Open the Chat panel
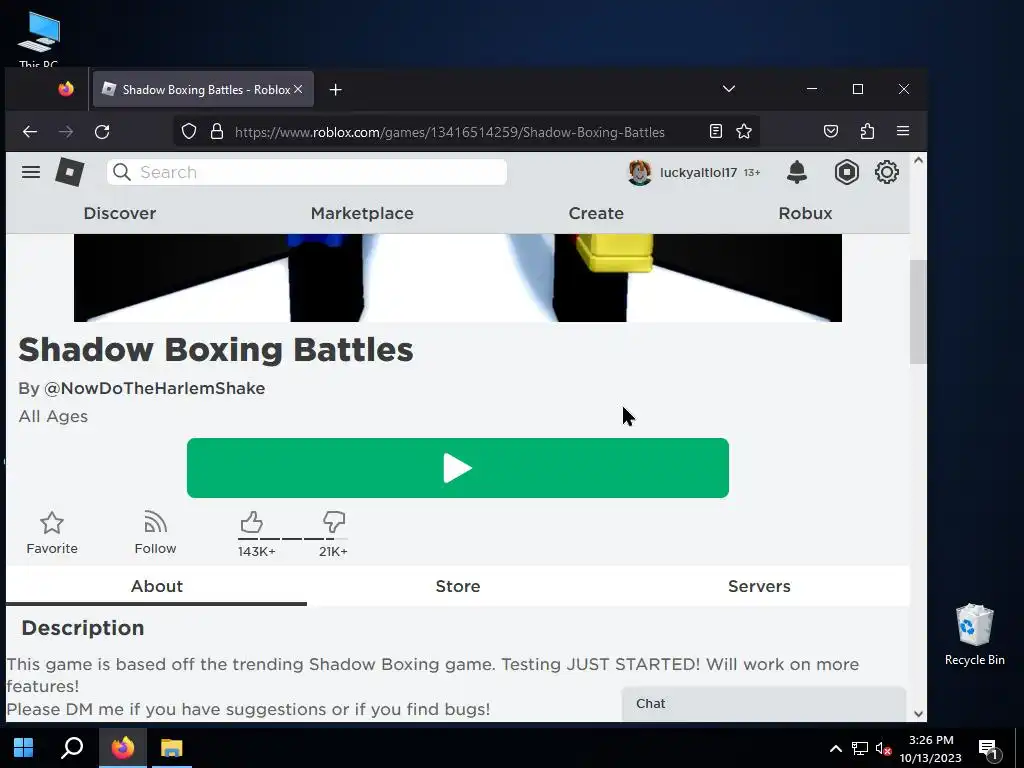 click(x=763, y=704)
